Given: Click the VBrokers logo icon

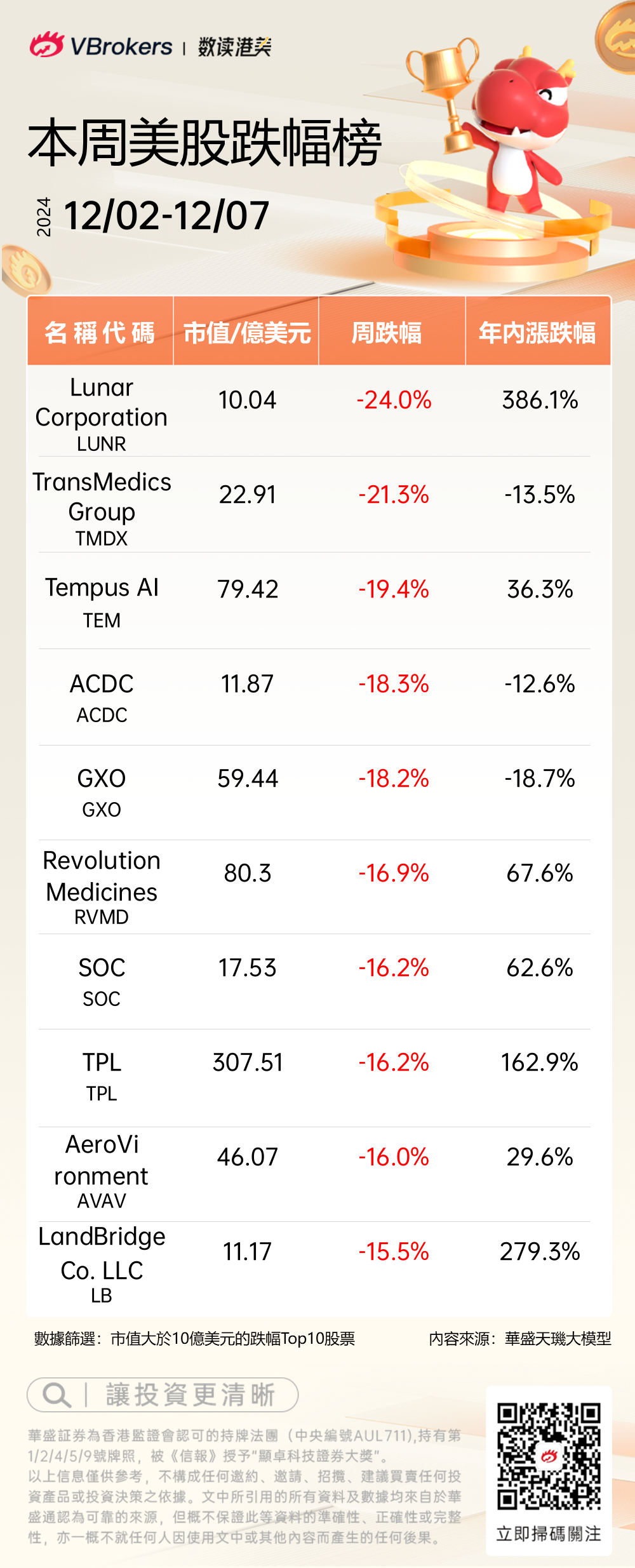Looking at the screenshot, I should 46,45.
